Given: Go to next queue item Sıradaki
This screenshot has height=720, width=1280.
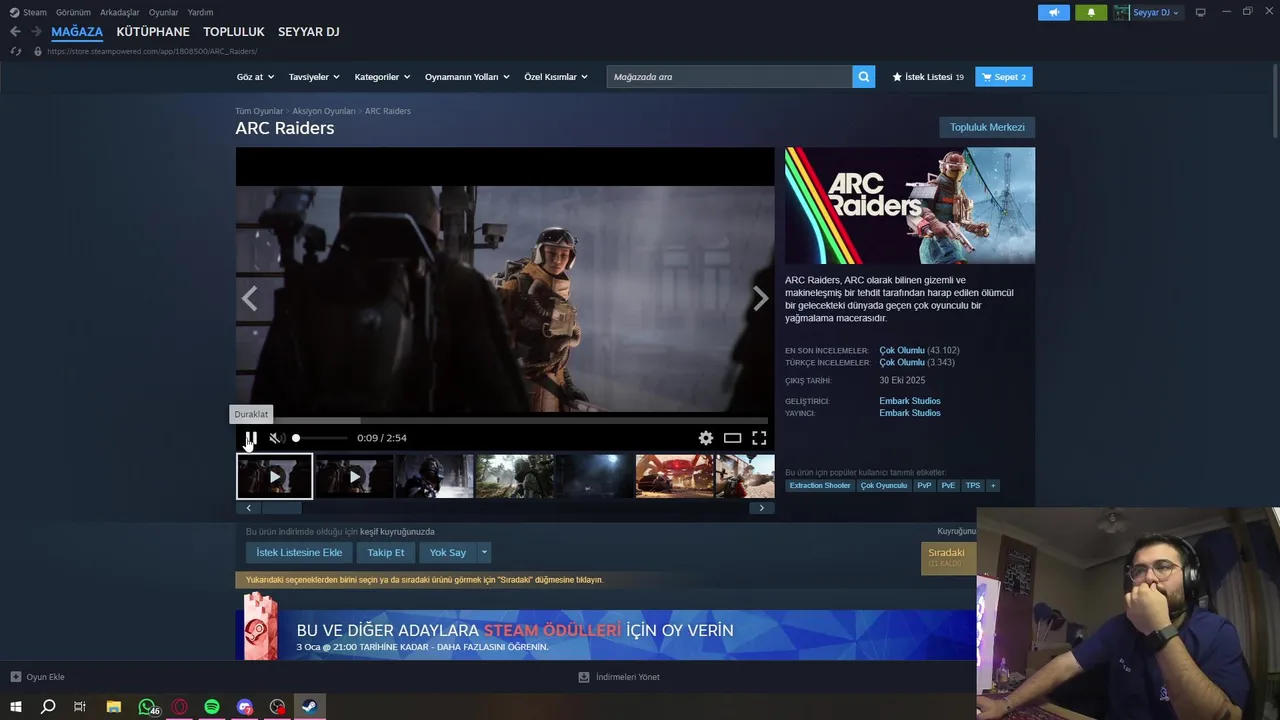Looking at the screenshot, I should 948,557.
